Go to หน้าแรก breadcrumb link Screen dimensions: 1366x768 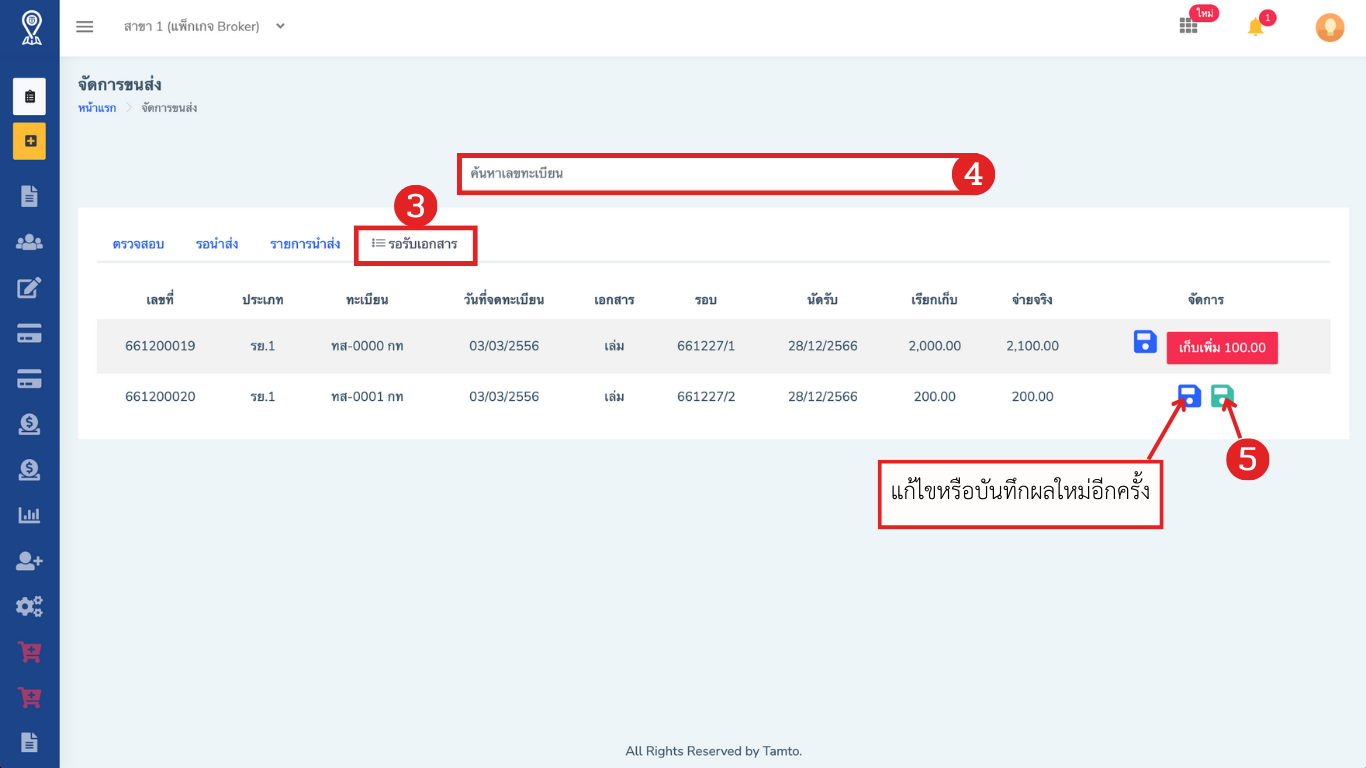tap(97, 108)
